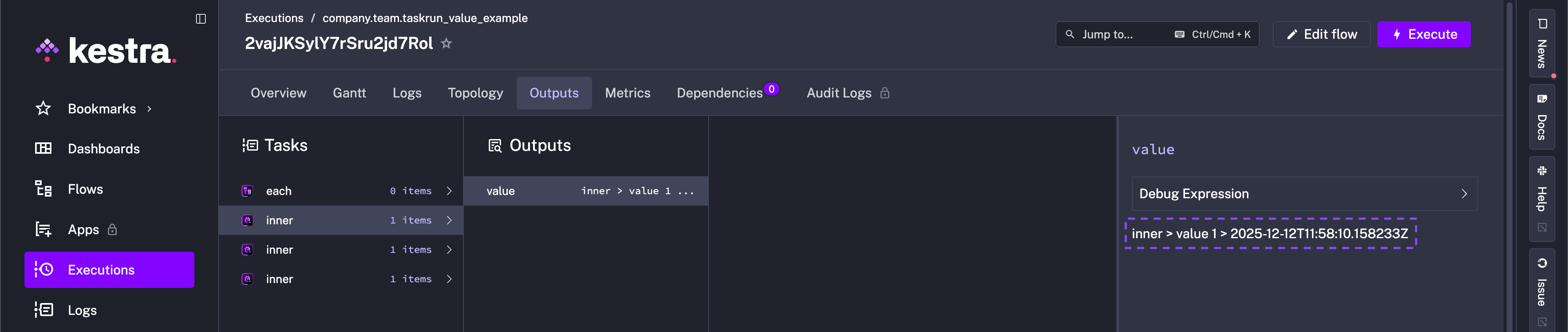Click the Bookmarks star icon in sidebar
This screenshot has width=1568, height=332.
click(43, 109)
